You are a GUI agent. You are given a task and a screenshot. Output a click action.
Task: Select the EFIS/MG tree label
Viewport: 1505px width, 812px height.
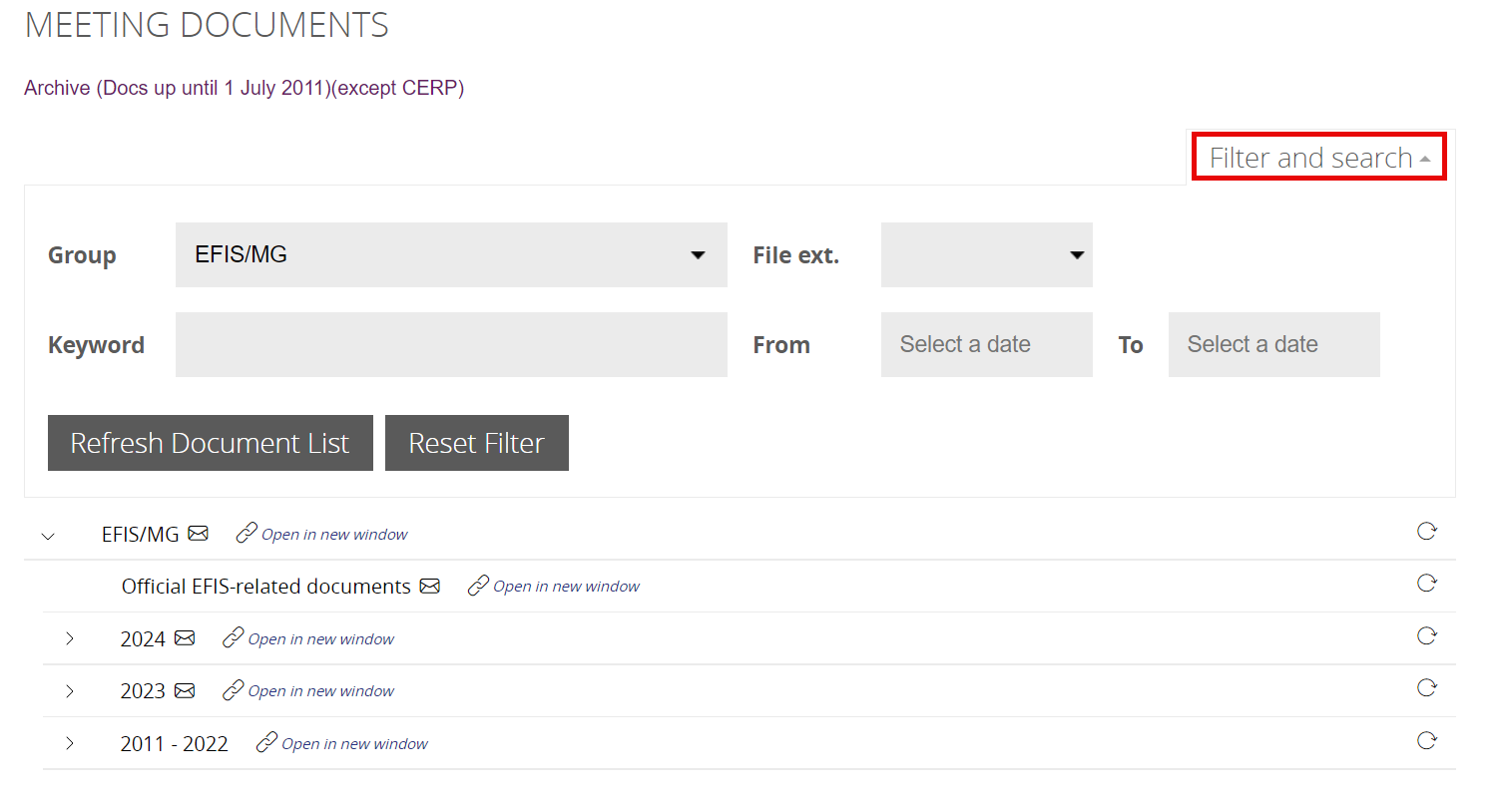(141, 535)
